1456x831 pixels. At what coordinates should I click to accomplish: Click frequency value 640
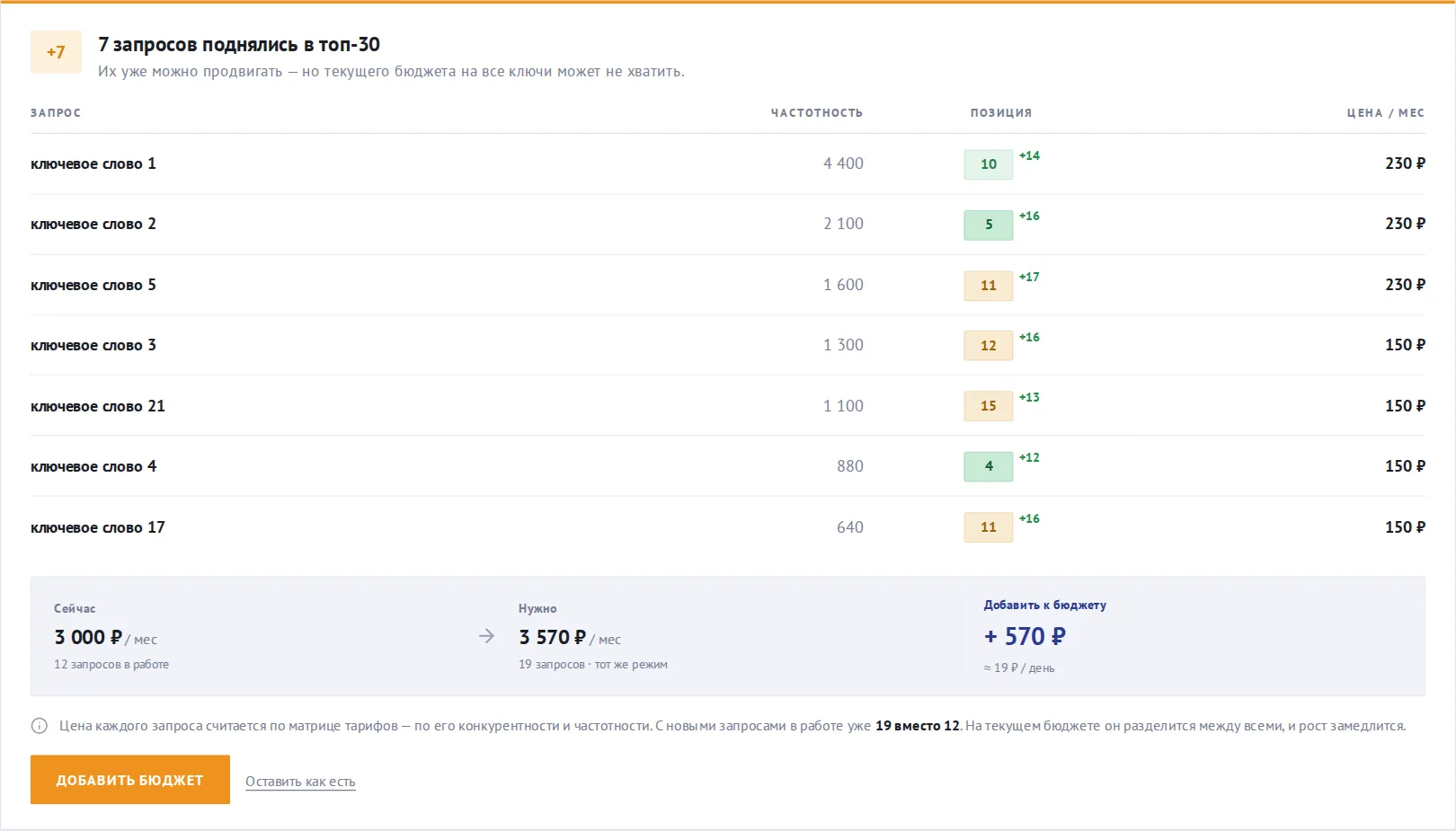tap(850, 527)
